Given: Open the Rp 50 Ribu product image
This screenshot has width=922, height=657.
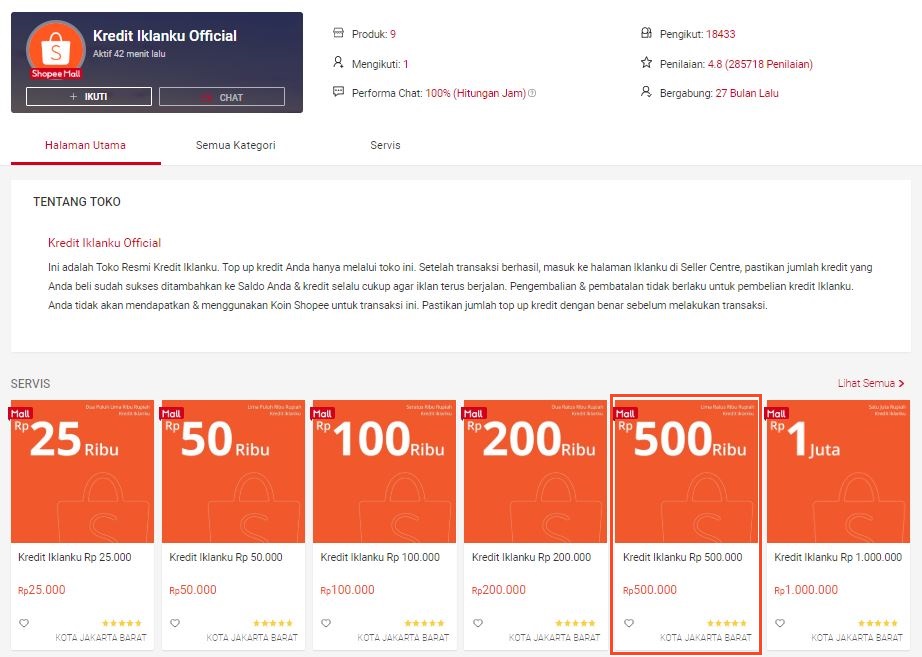Looking at the screenshot, I should coord(233,472).
